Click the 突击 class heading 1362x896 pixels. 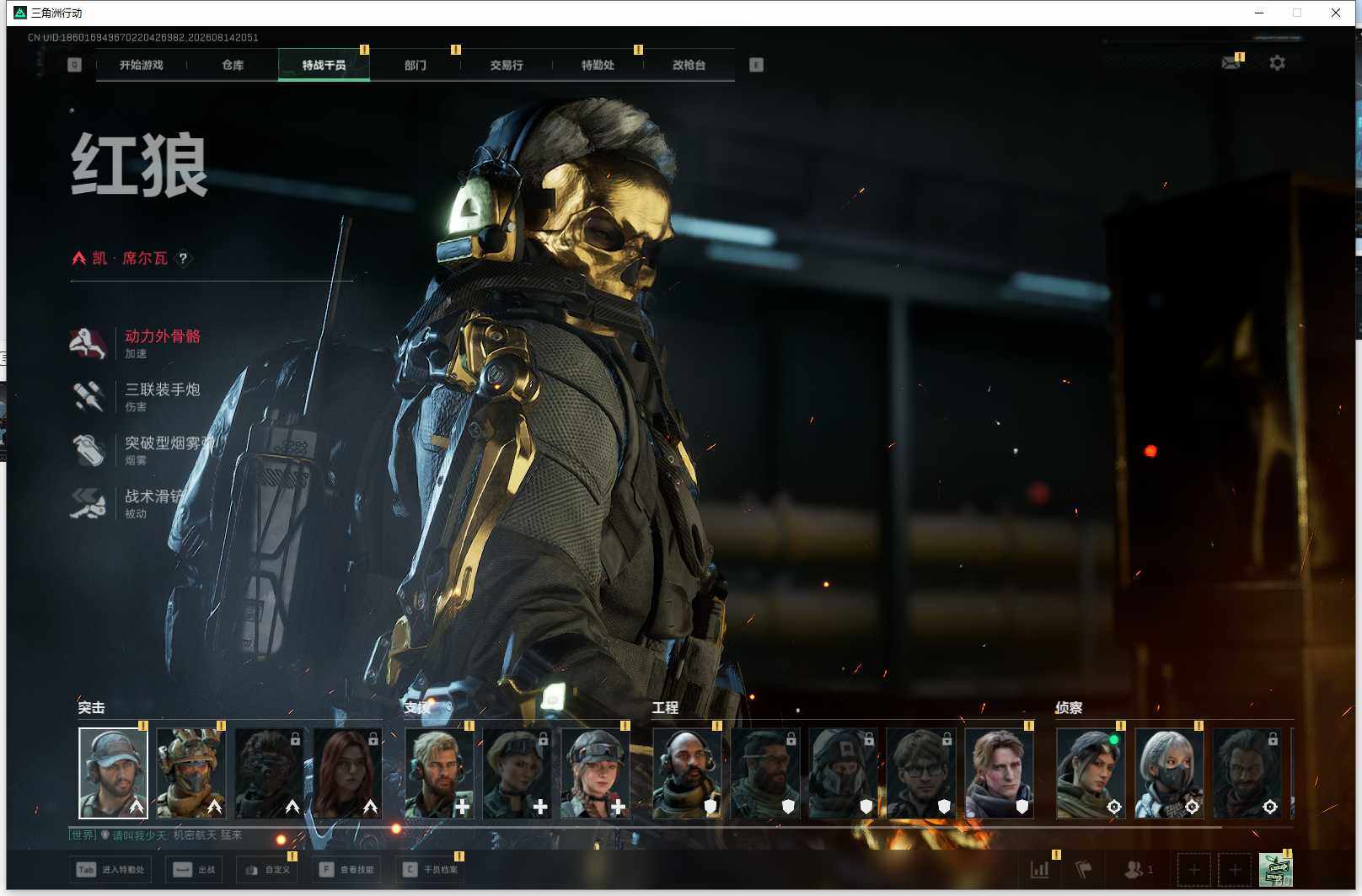point(92,708)
